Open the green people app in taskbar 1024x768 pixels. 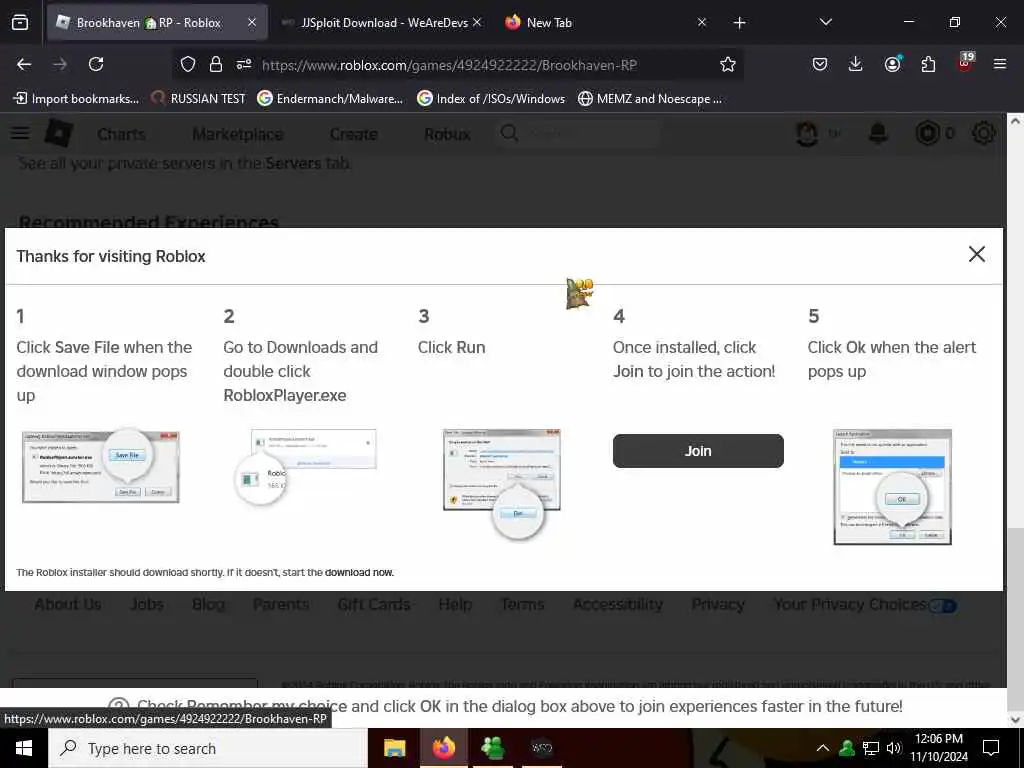pos(492,748)
